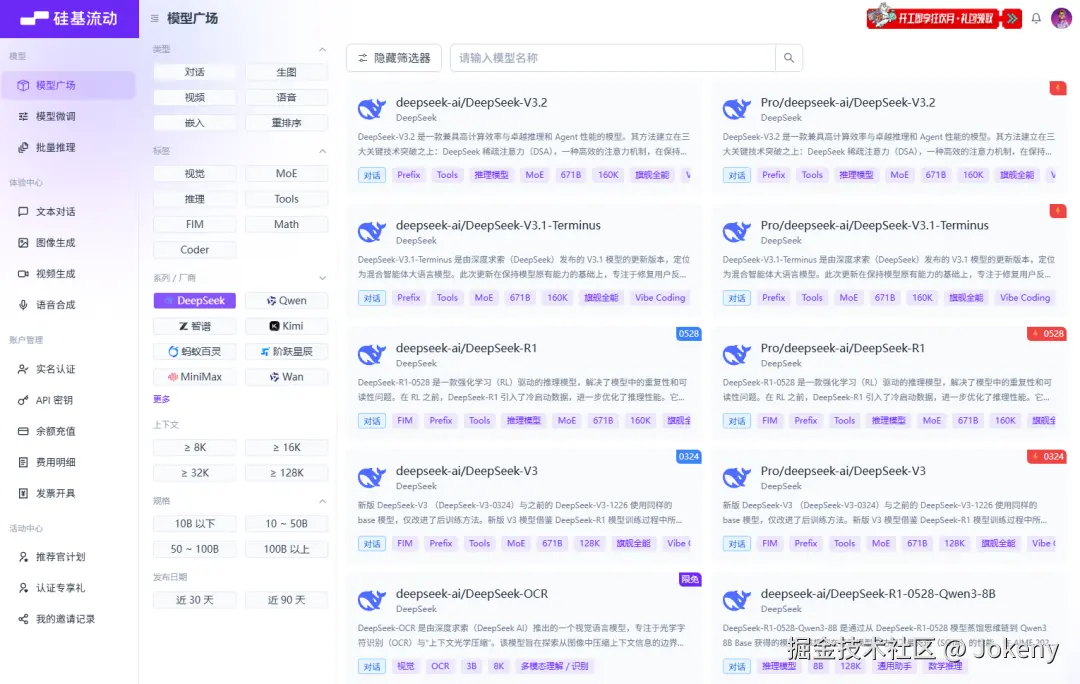The height and width of the screenshot is (684, 1080).
Task: Open the Pro/deepseek-ai/DeepSeek-V3 model title
Action: click(x=843, y=471)
